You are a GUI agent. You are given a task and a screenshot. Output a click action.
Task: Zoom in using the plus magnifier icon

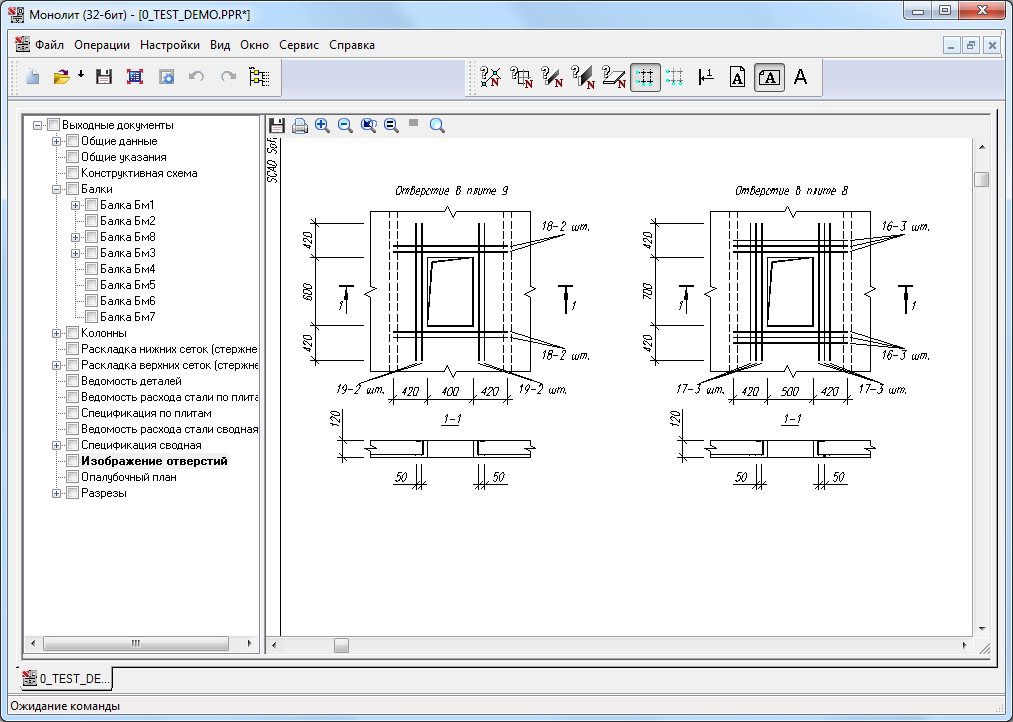tap(322, 125)
